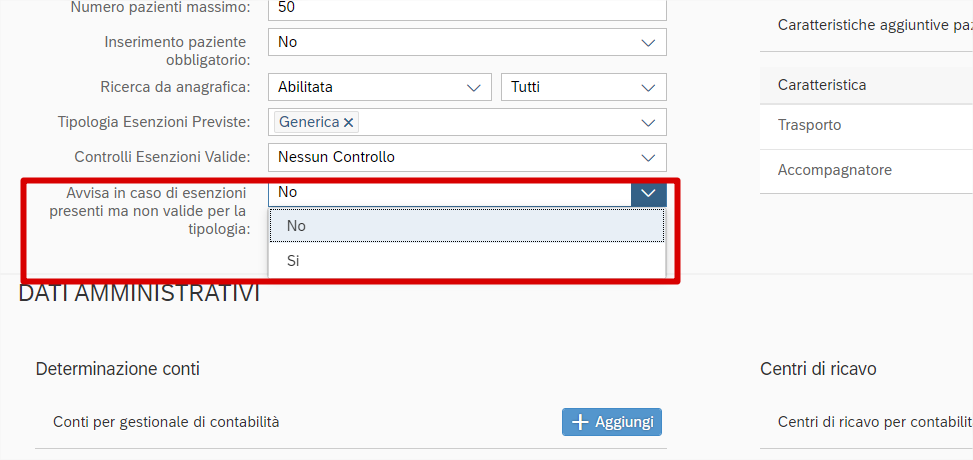Choose Si from the dropdown list
Image resolution: width=973 pixels, height=460 pixels.
coord(466,261)
